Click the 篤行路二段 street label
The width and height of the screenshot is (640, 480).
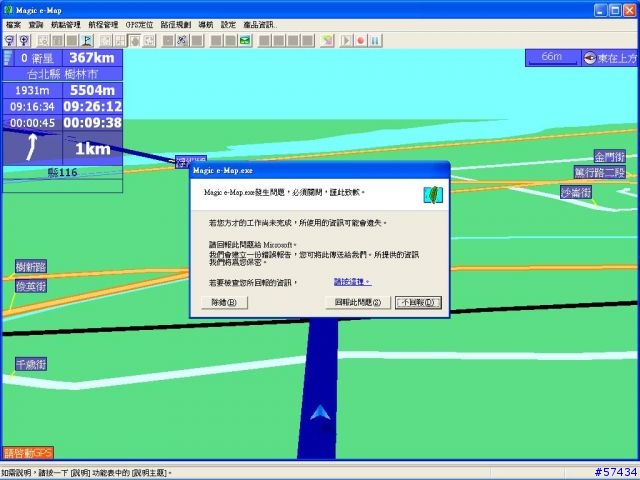(600, 172)
